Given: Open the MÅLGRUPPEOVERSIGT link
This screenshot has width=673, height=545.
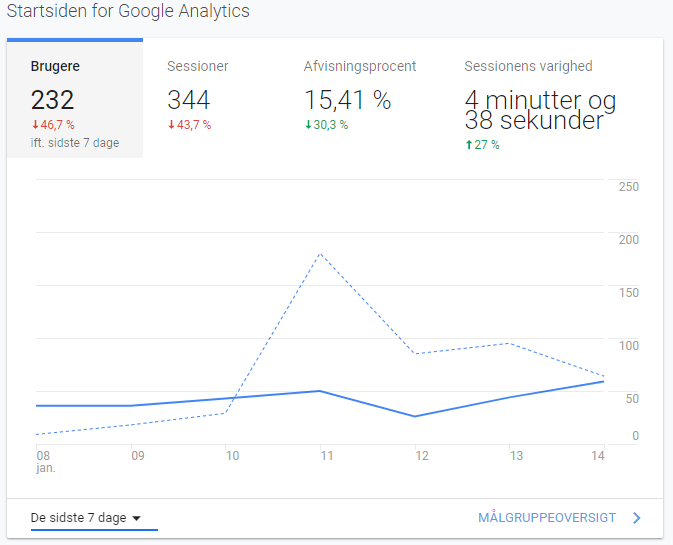Looking at the screenshot, I should (545, 518).
